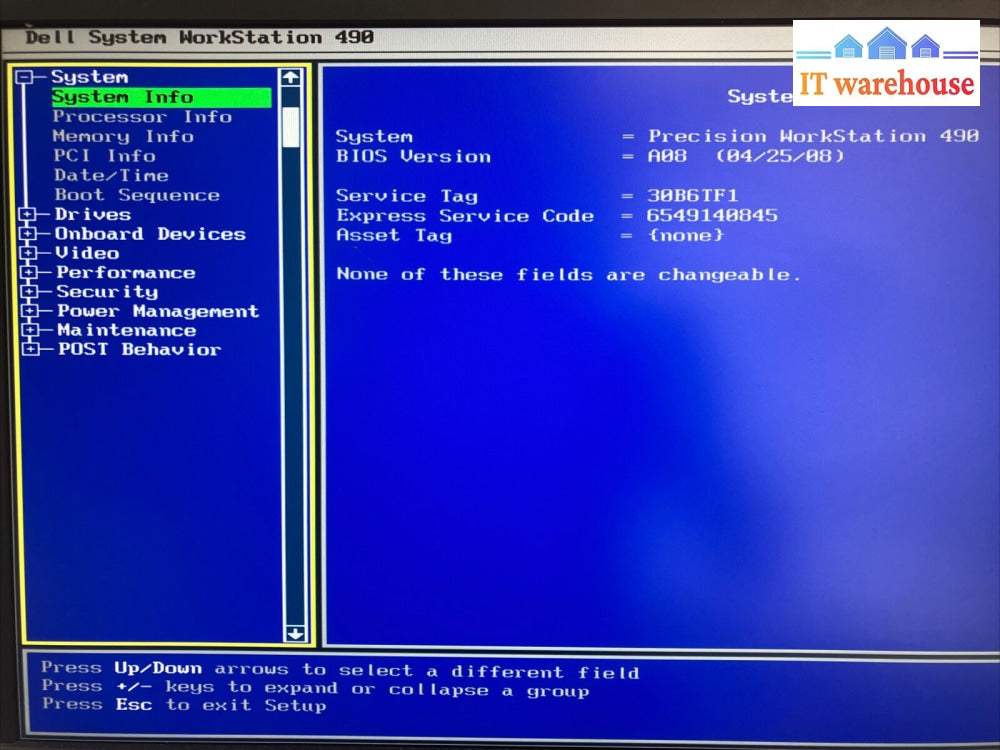The width and height of the screenshot is (1000, 750).
Task: Open the Boot Sequence entry
Action: [136, 195]
